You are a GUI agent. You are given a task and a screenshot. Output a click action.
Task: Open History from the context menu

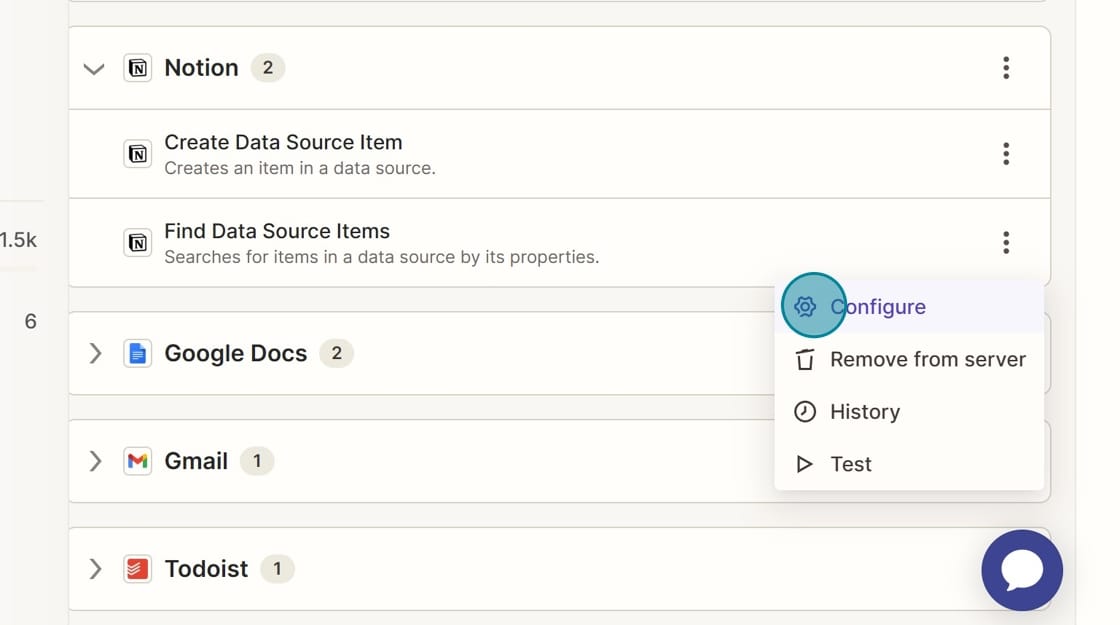864,412
